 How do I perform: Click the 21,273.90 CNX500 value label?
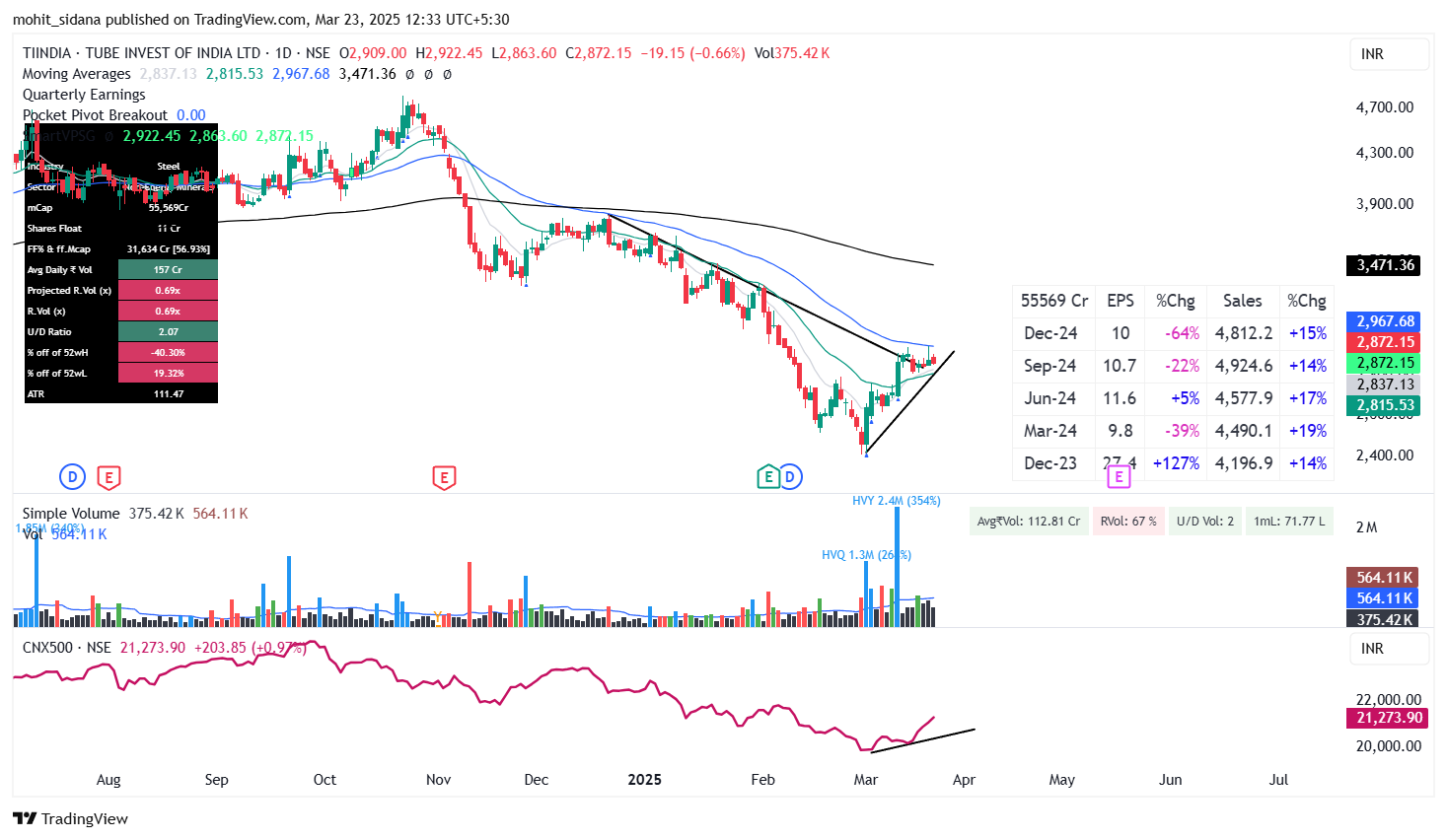click(x=1387, y=718)
